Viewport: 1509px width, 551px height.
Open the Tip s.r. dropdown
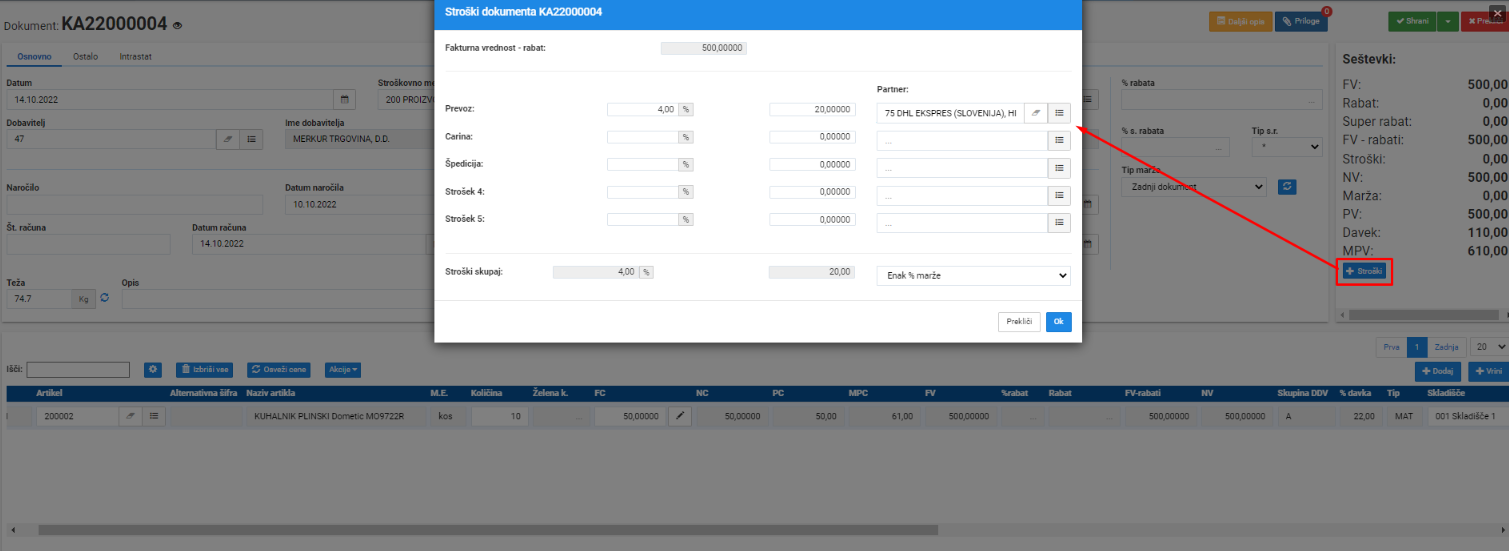coord(1286,147)
